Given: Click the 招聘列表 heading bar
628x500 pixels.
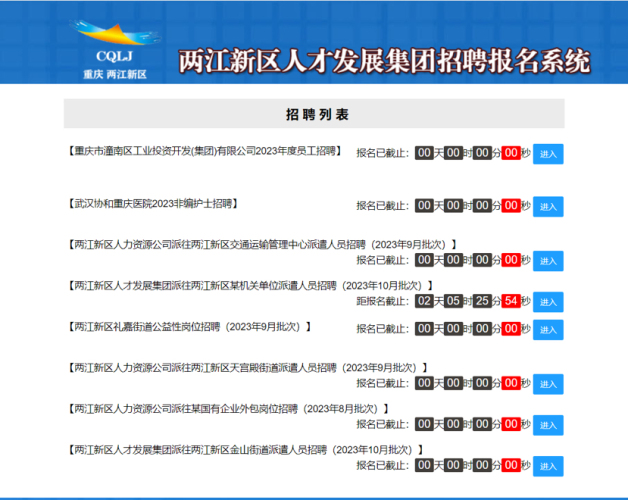Looking at the screenshot, I should [x=314, y=114].
